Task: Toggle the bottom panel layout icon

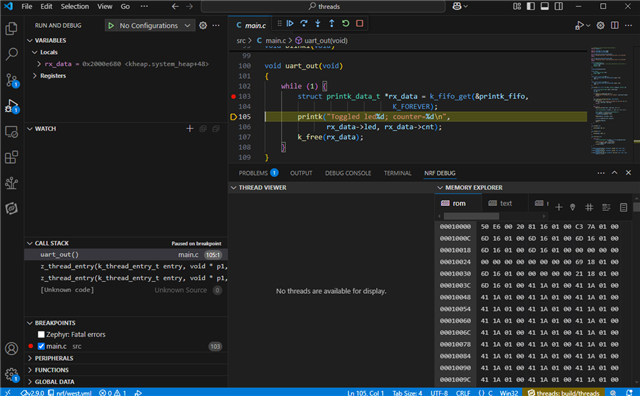Action: [544, 6]
